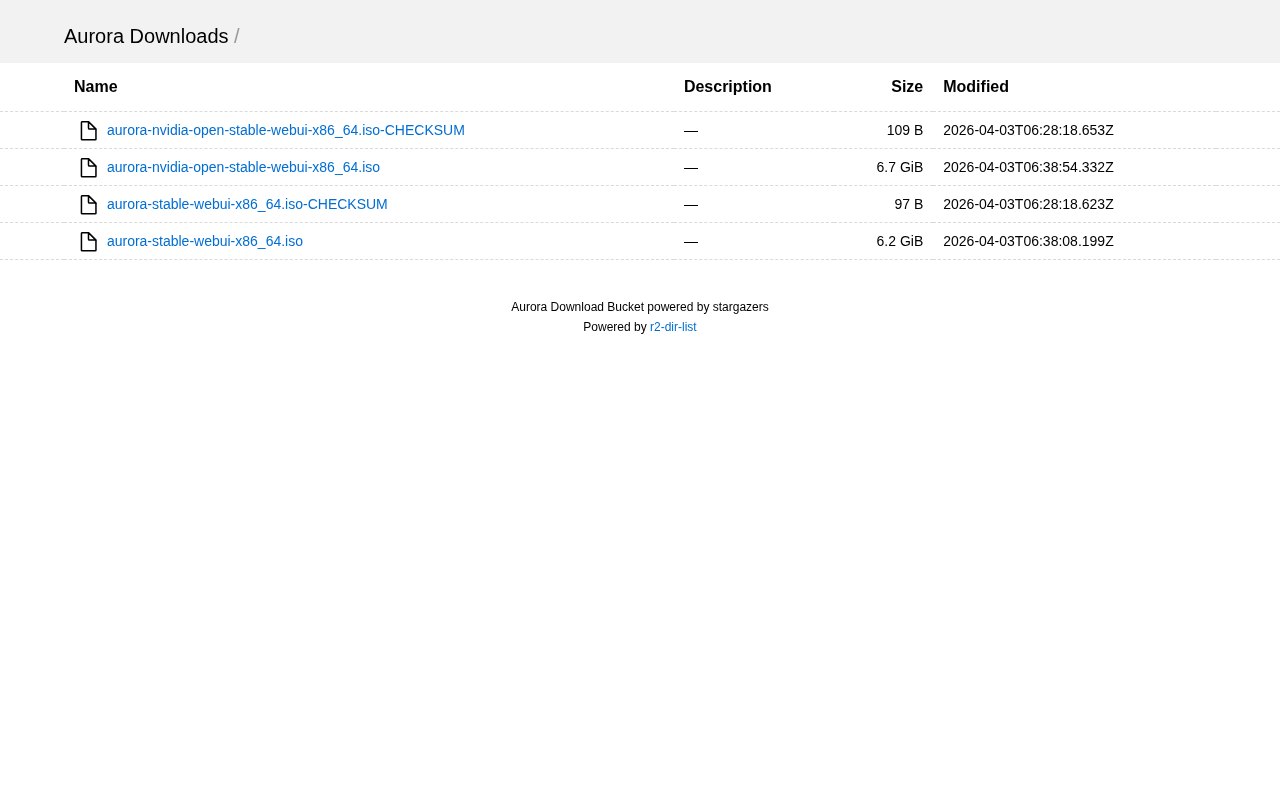Download the aurora-nvidia-open-stable-webui-x86_64.iso-CHECKSUM file

pyautogui.click(x=285, y=130)
